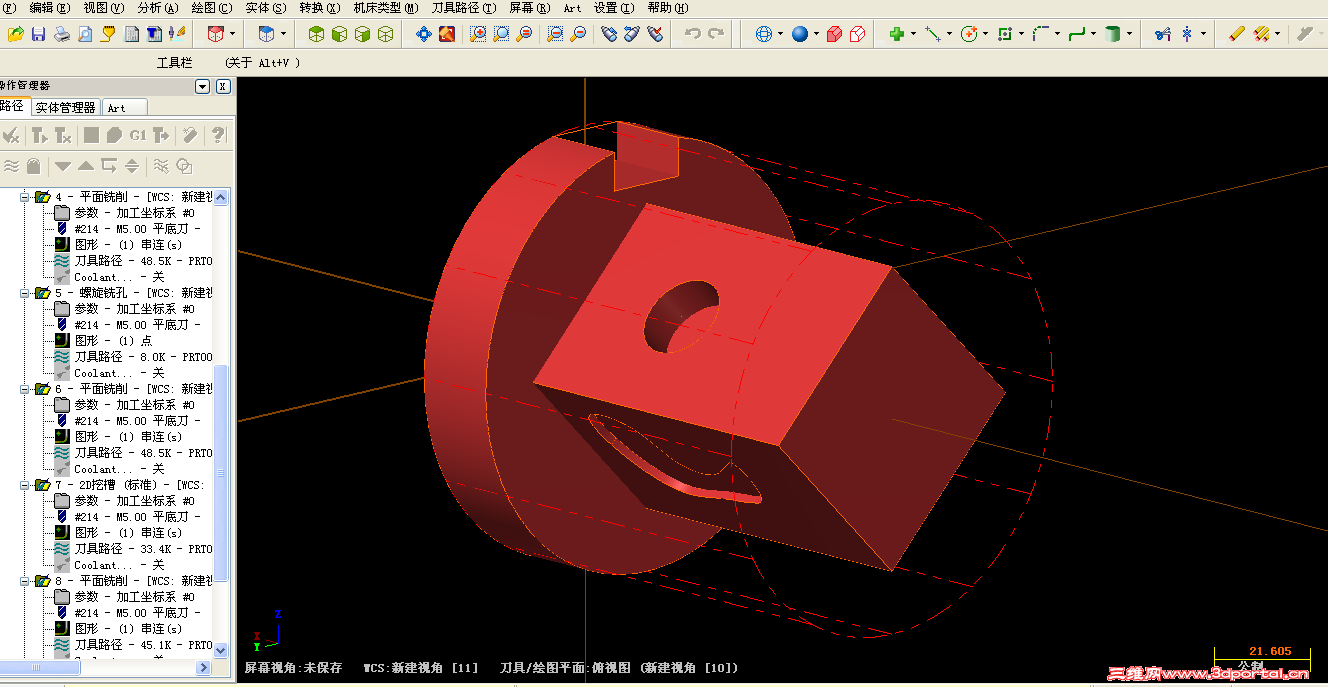Collapse operation 5 螺旋铣孔 tree node
Screen dimensions: 1328x687
[x=26, y=293]
